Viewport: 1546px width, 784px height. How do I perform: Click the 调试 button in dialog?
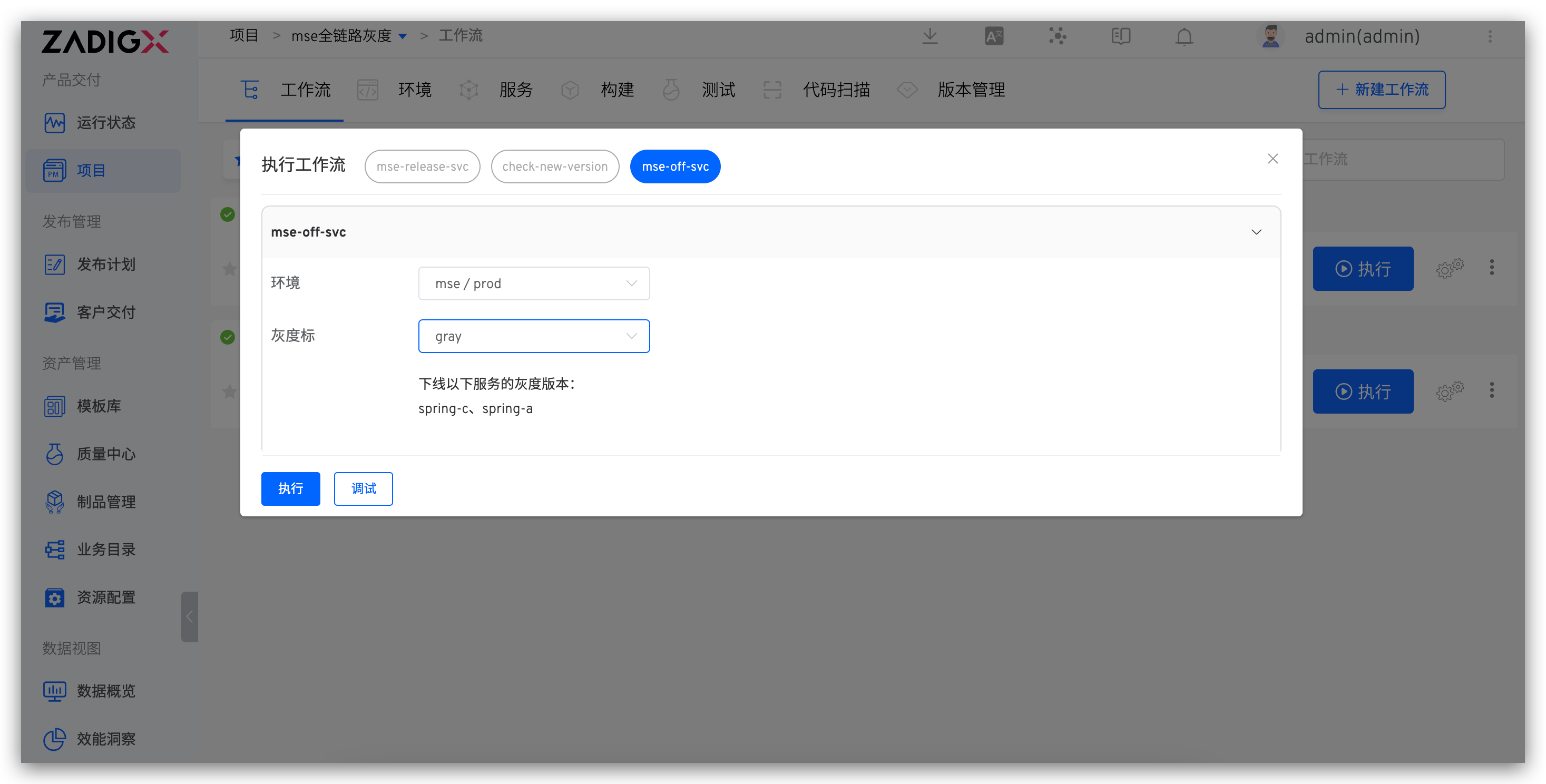point(363,488)
